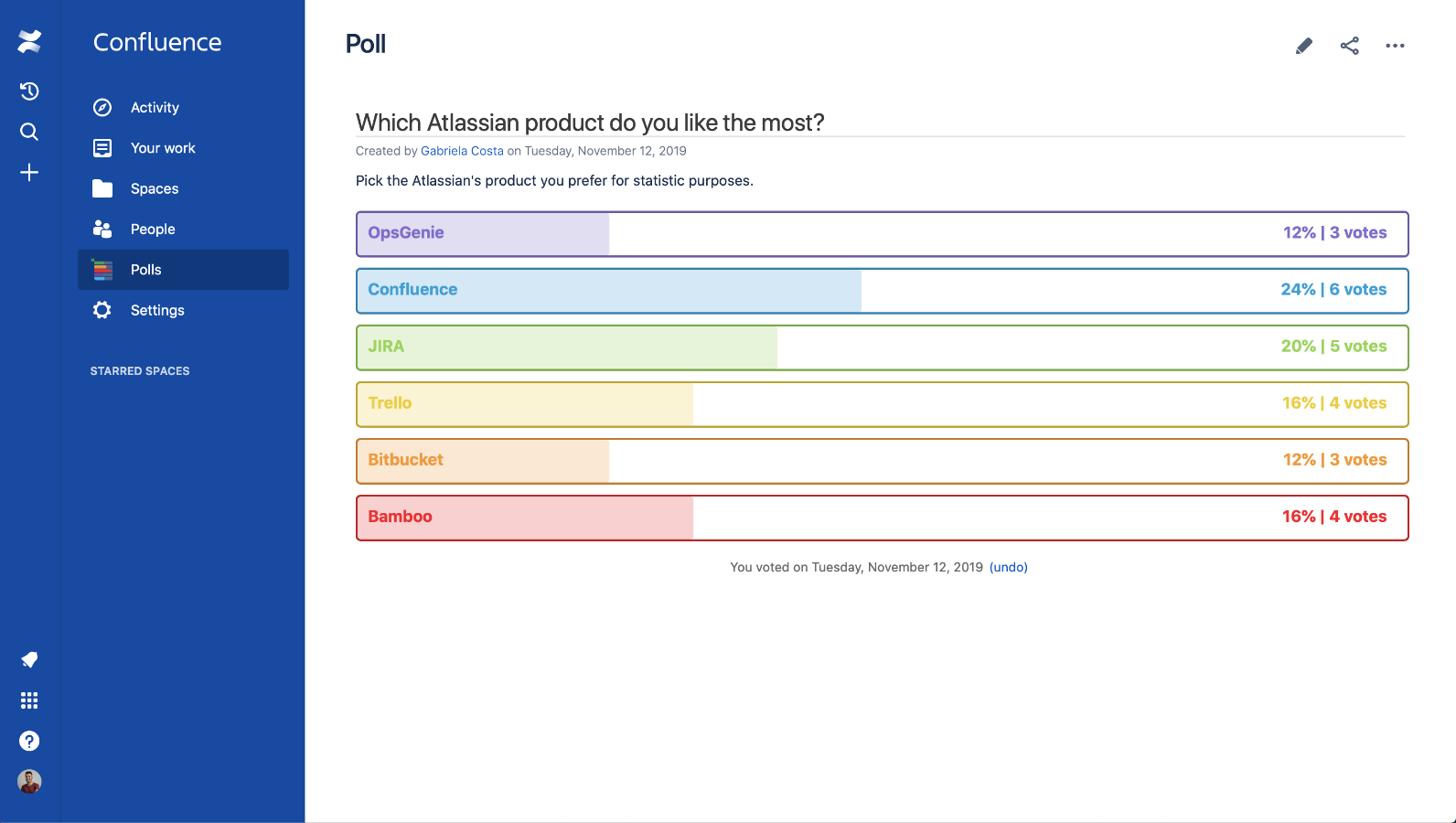This screenshot has height=823, width=1456.
Task: Click the plus create icon
Action: click(29, 173)
